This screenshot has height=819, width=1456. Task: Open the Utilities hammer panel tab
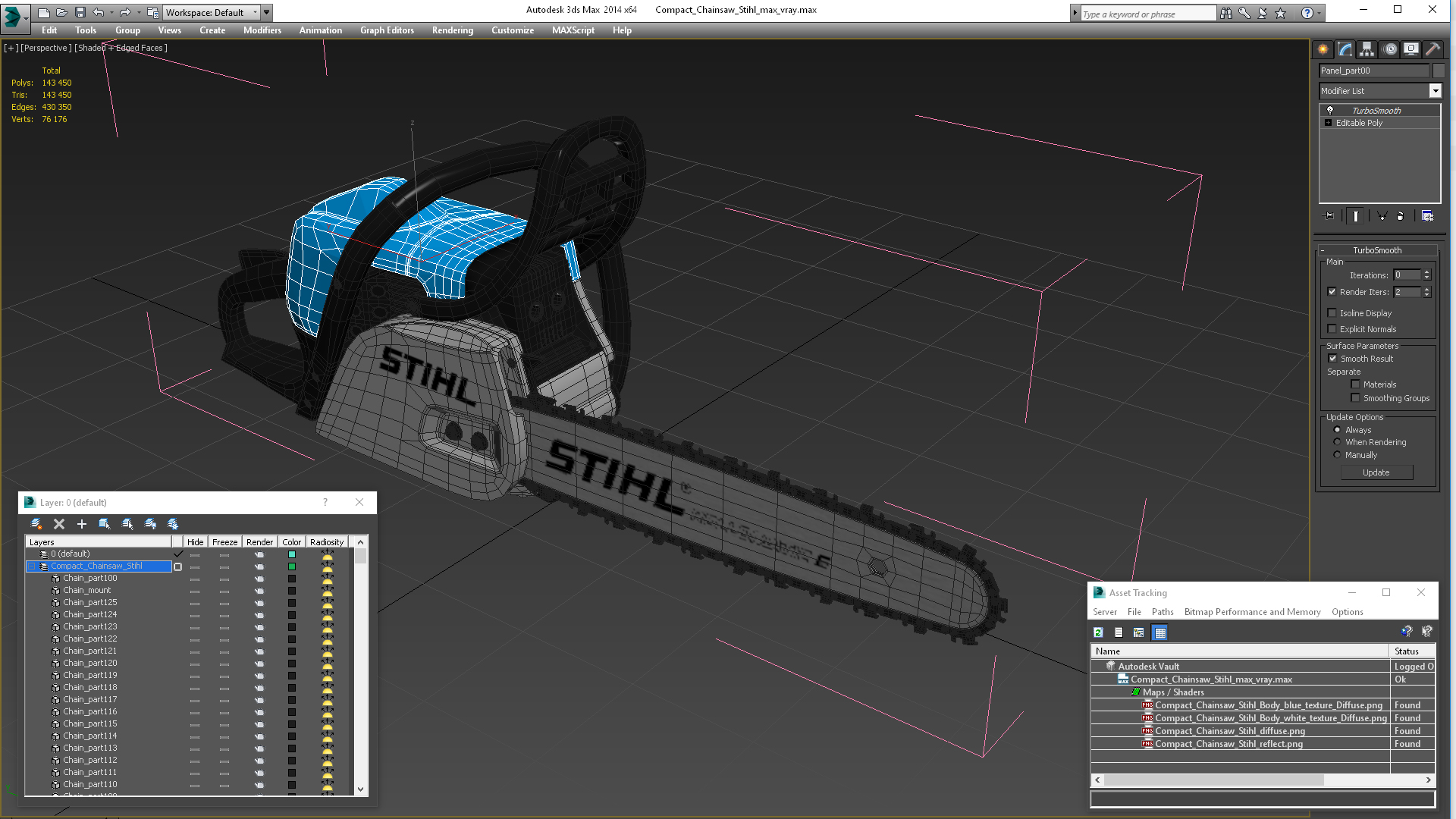coord(1432,49)
